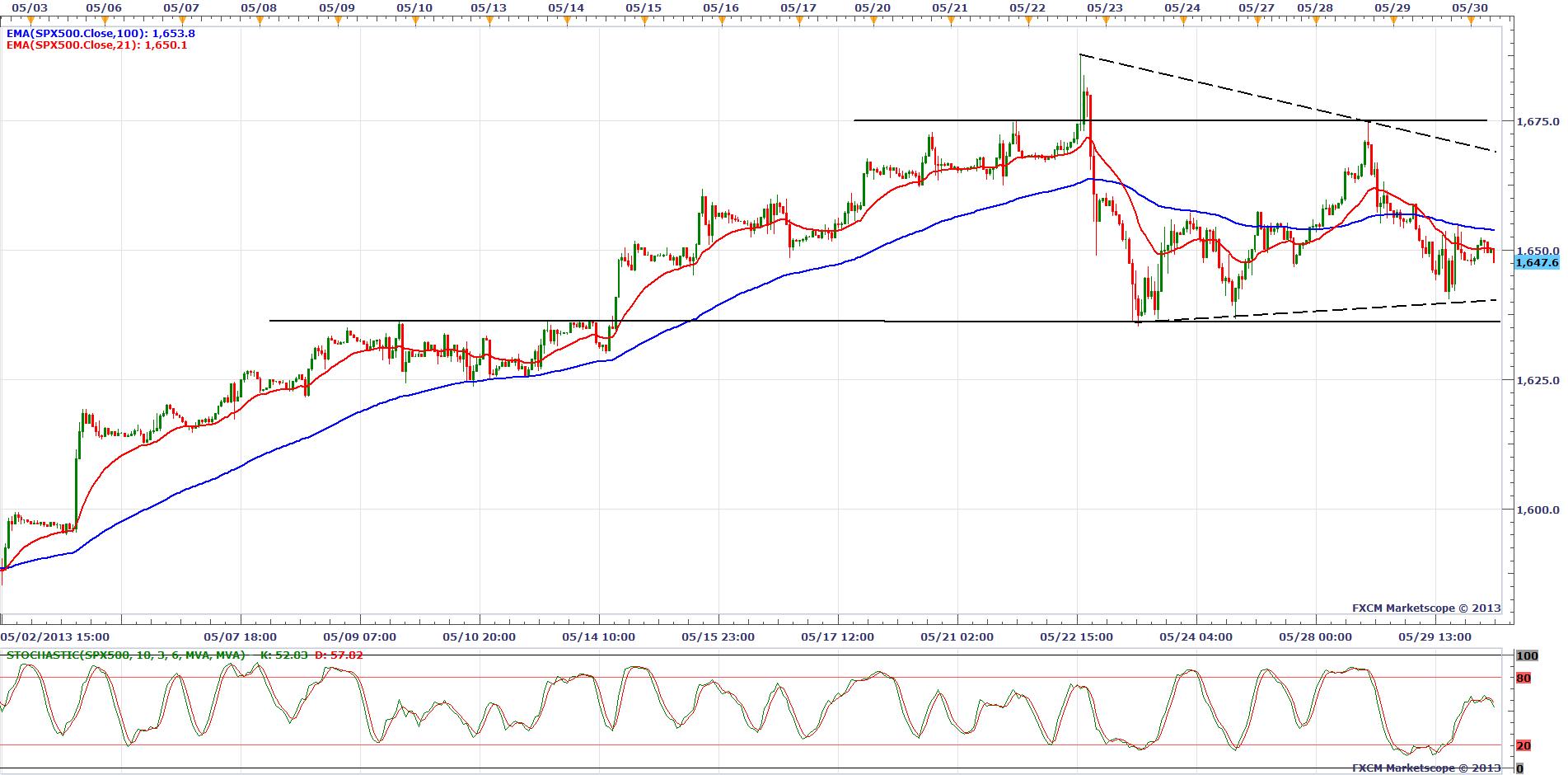Click the 05/02/2013 15:00 time axis label

click(x=55, y=637)
